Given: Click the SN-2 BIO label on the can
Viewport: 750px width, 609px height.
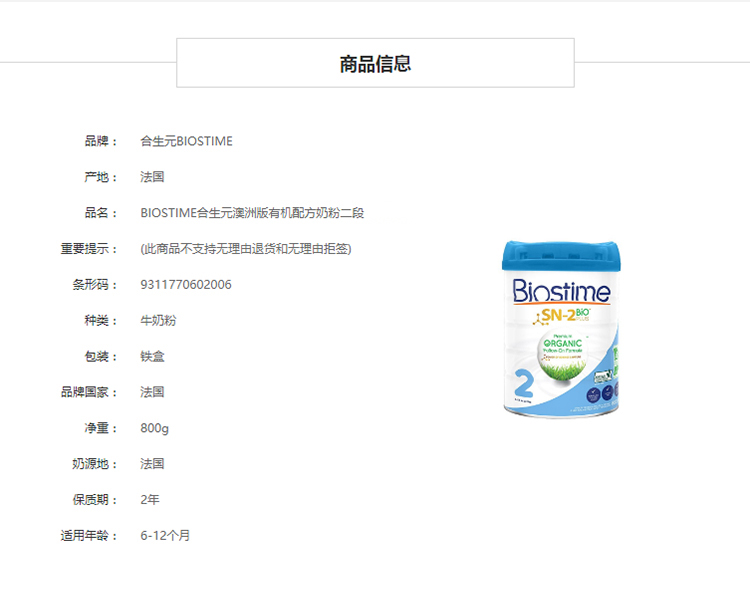Looking at the screenshot, I should (x=565, y=317).
